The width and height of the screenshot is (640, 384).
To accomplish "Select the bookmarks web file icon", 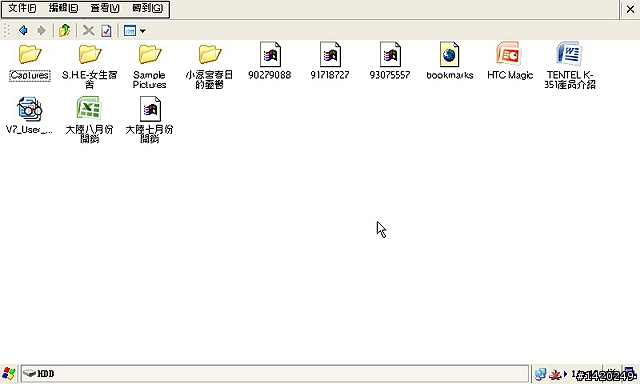I will [449, 54].
